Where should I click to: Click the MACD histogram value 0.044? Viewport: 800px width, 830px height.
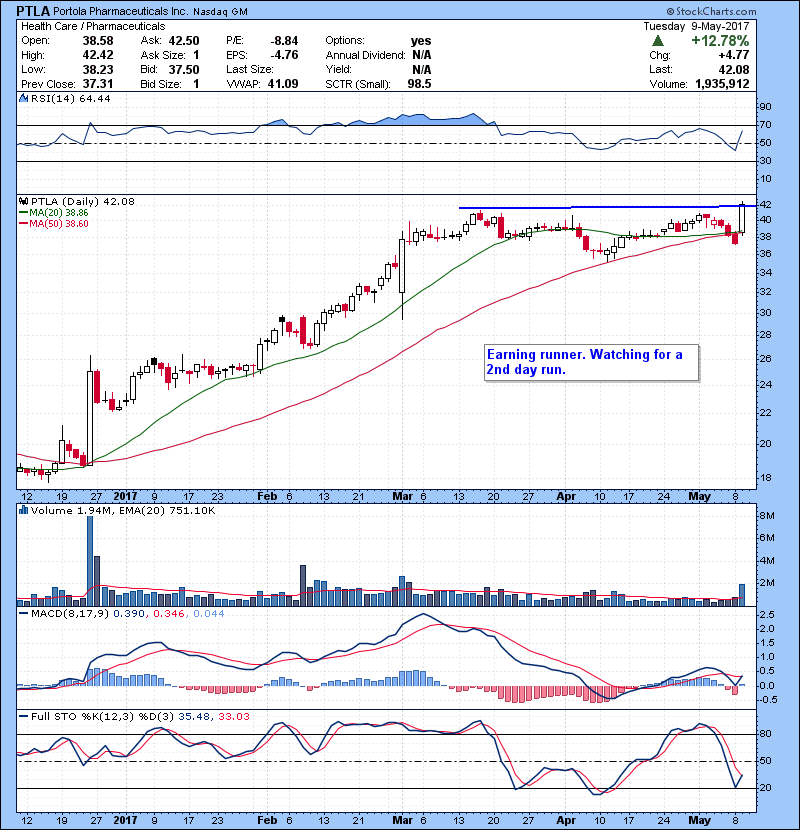pyautogui.click(x=209, y=614)
